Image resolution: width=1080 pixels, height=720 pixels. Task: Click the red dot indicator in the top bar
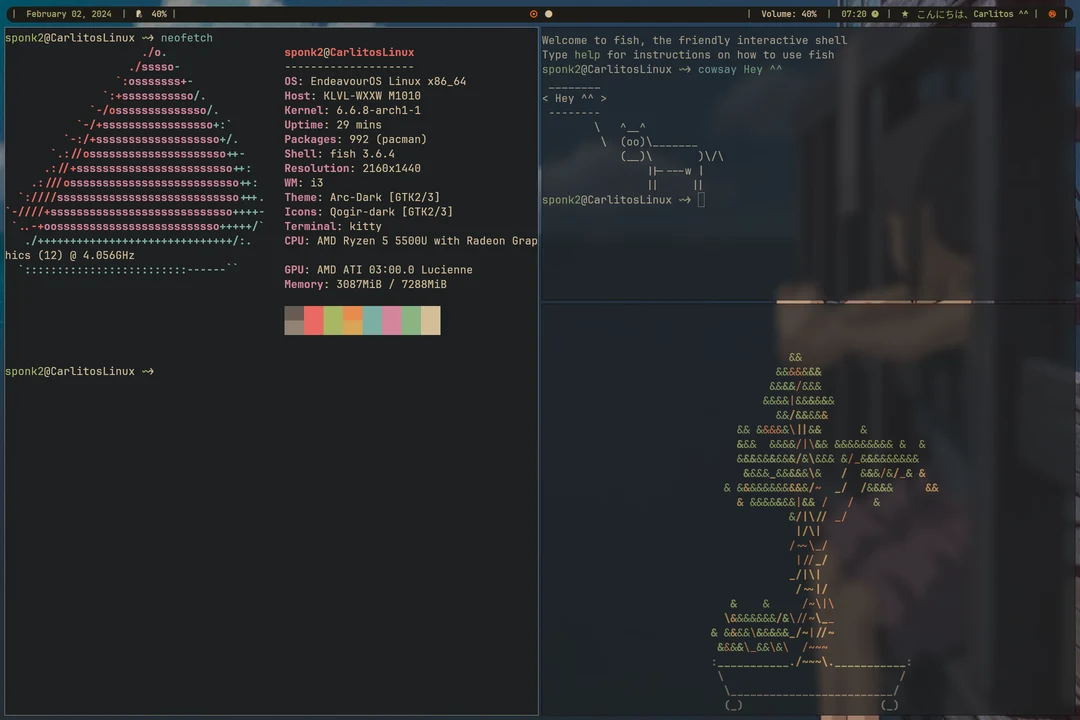534,14
